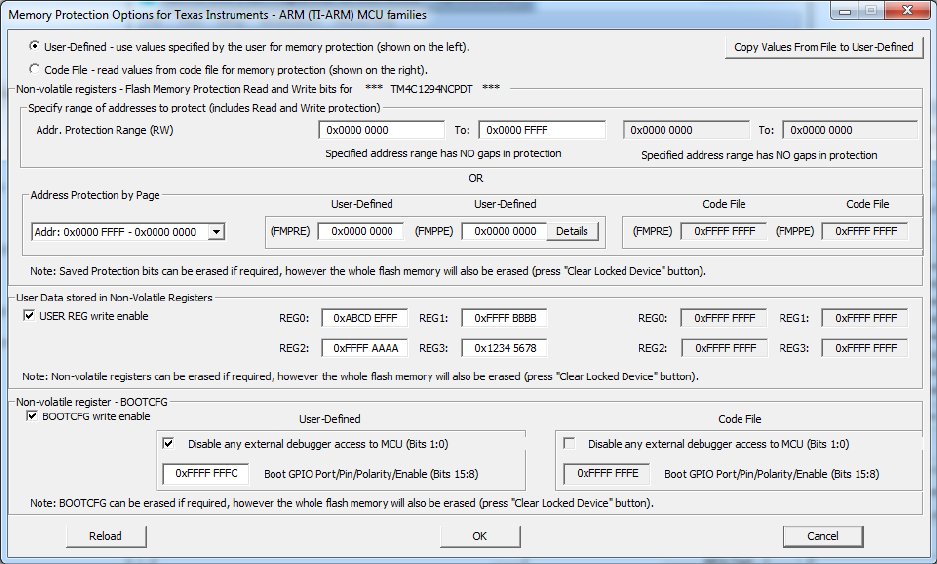937x564 pixels.
Task: Click the code file To address field
Action: [849, 130]
